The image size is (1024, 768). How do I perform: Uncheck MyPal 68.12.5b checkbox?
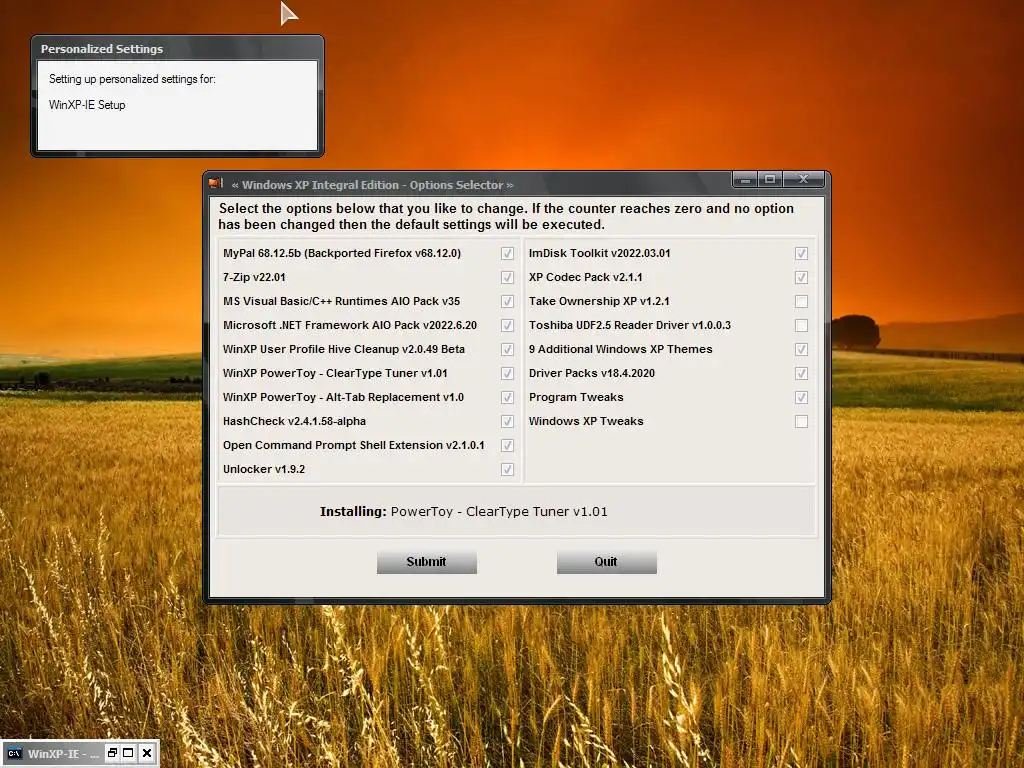click(x=507, y=253)
